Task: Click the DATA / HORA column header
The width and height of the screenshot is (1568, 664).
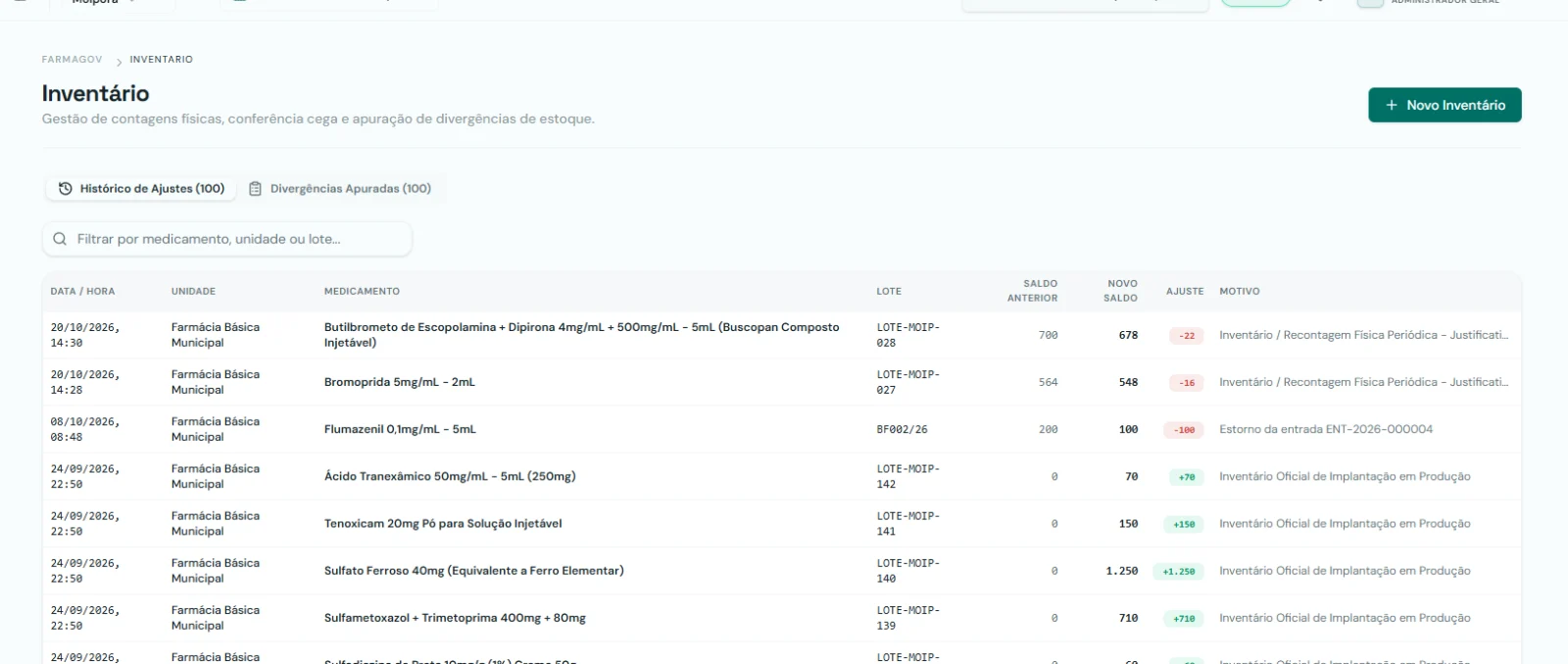Action: [83, 292]
